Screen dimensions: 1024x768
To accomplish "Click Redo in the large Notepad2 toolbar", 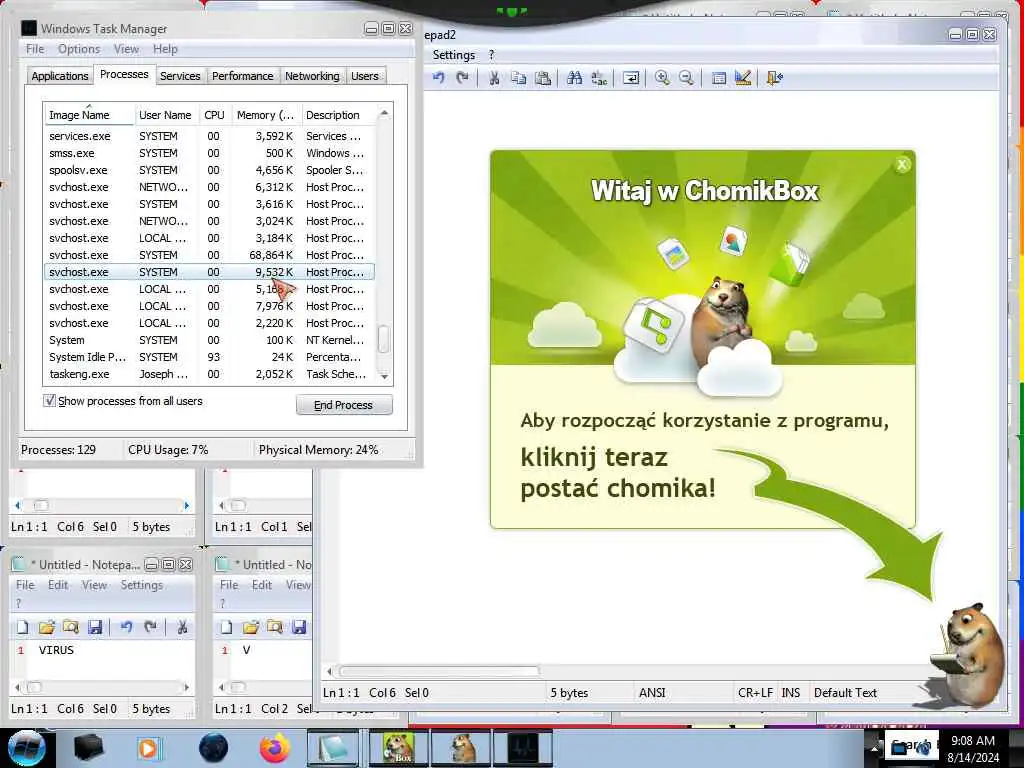I will 462,78.
